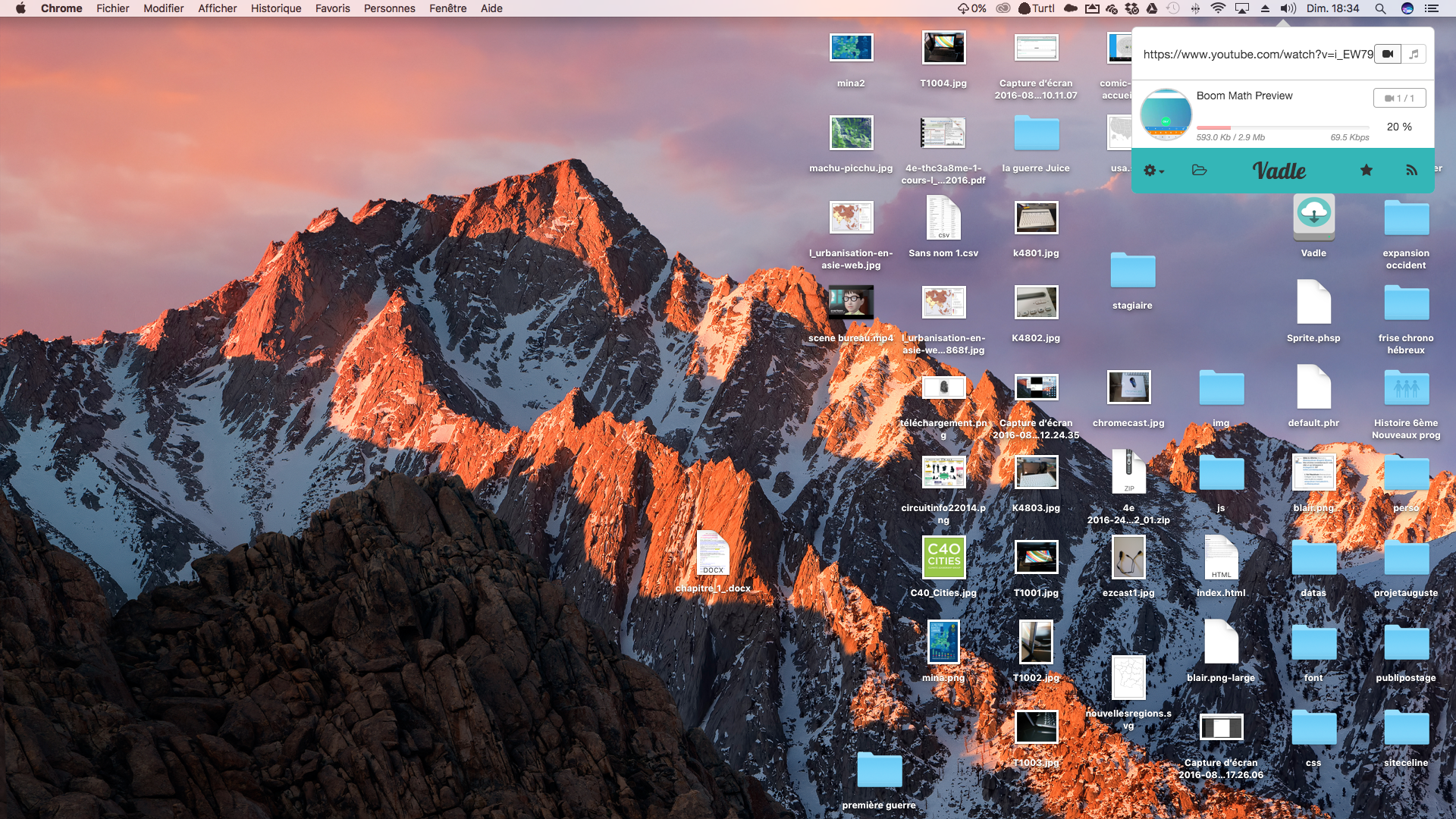1456x819 pixels.
Task: Open the Historique menu
Action: [x=276, y=8]
